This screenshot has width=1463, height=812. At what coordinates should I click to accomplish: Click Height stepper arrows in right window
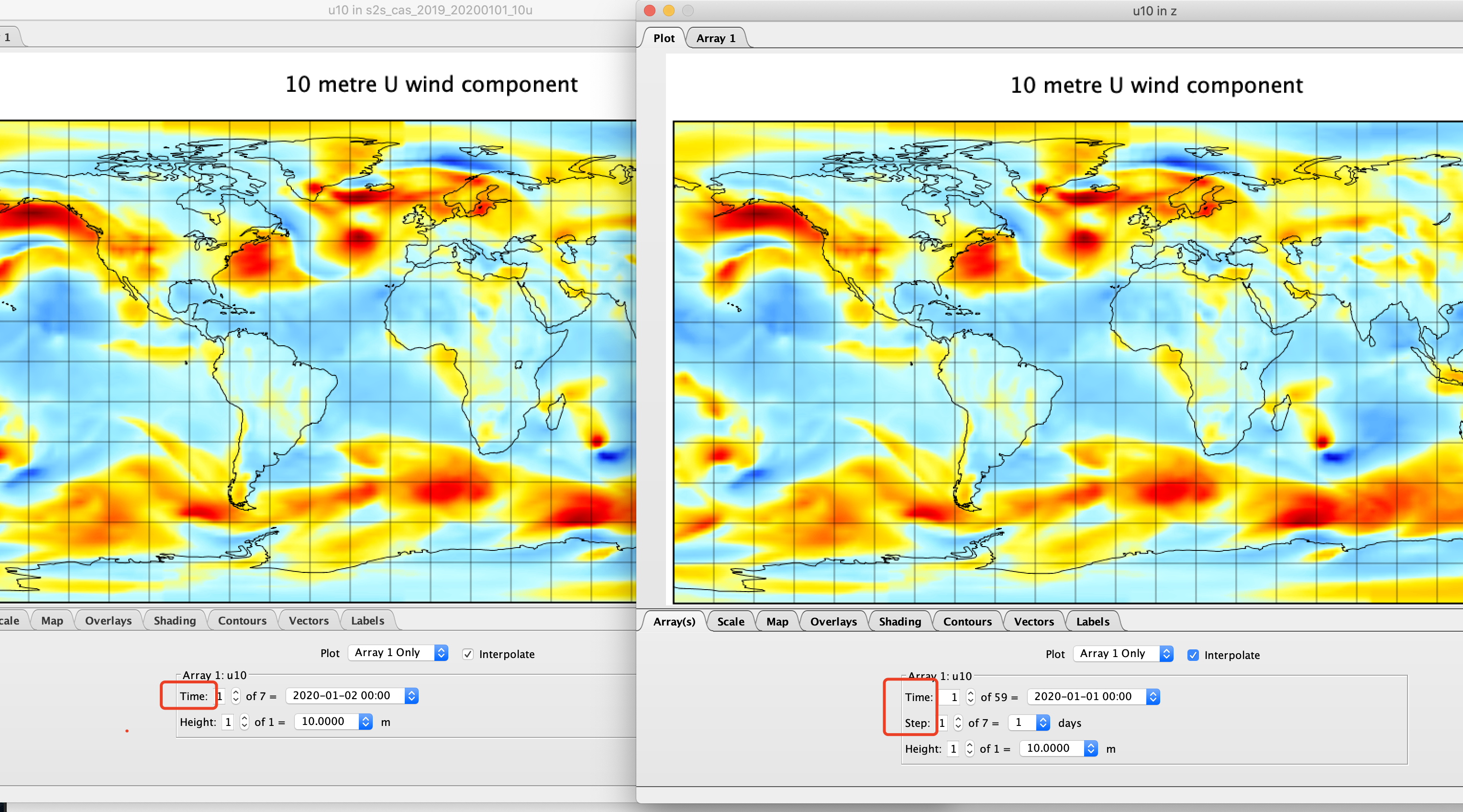[969, 748]
